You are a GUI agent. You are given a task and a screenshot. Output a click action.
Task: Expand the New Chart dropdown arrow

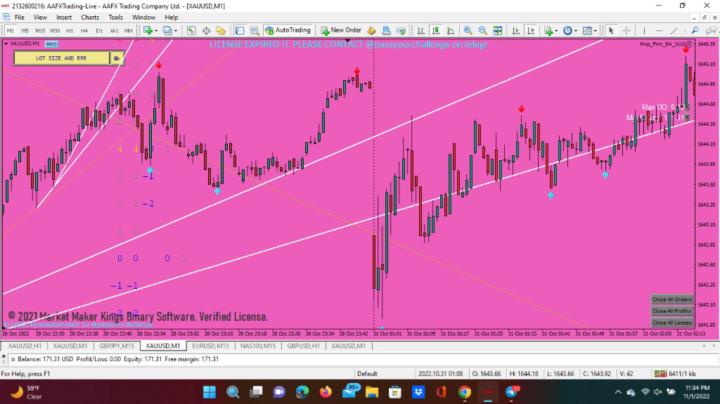coord(156,31)
